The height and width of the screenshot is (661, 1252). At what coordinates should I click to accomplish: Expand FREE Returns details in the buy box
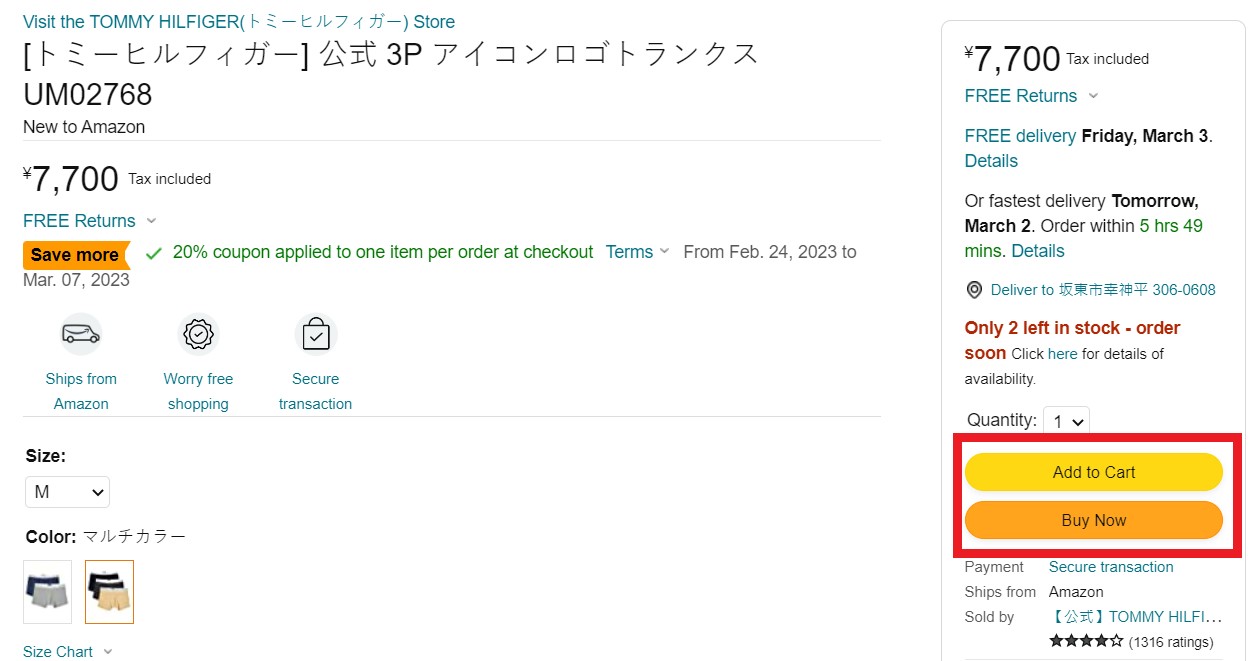(x=1021, y=96)
